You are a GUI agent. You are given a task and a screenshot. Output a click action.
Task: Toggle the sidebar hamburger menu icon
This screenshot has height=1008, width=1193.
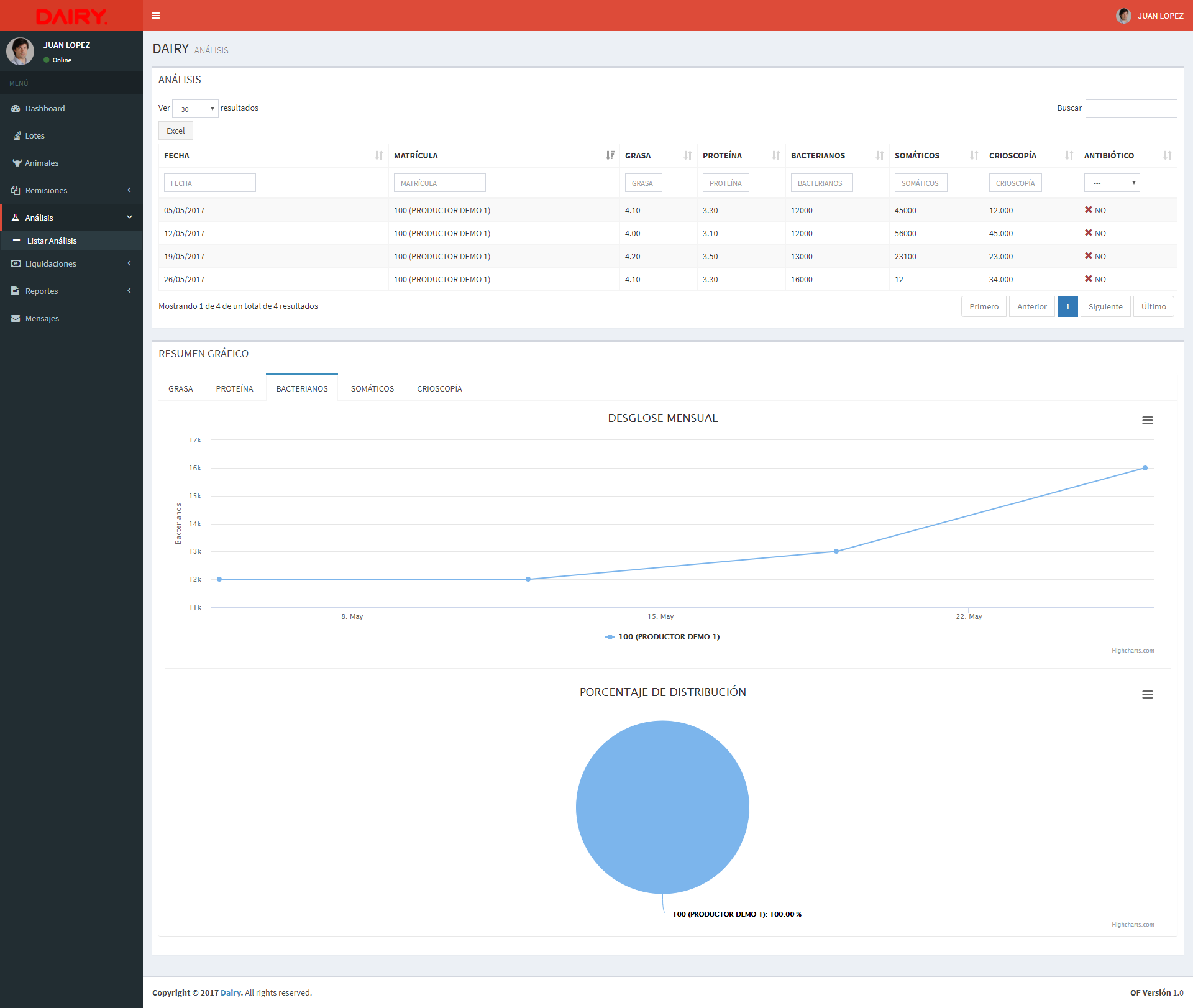[x=156, y=16]
